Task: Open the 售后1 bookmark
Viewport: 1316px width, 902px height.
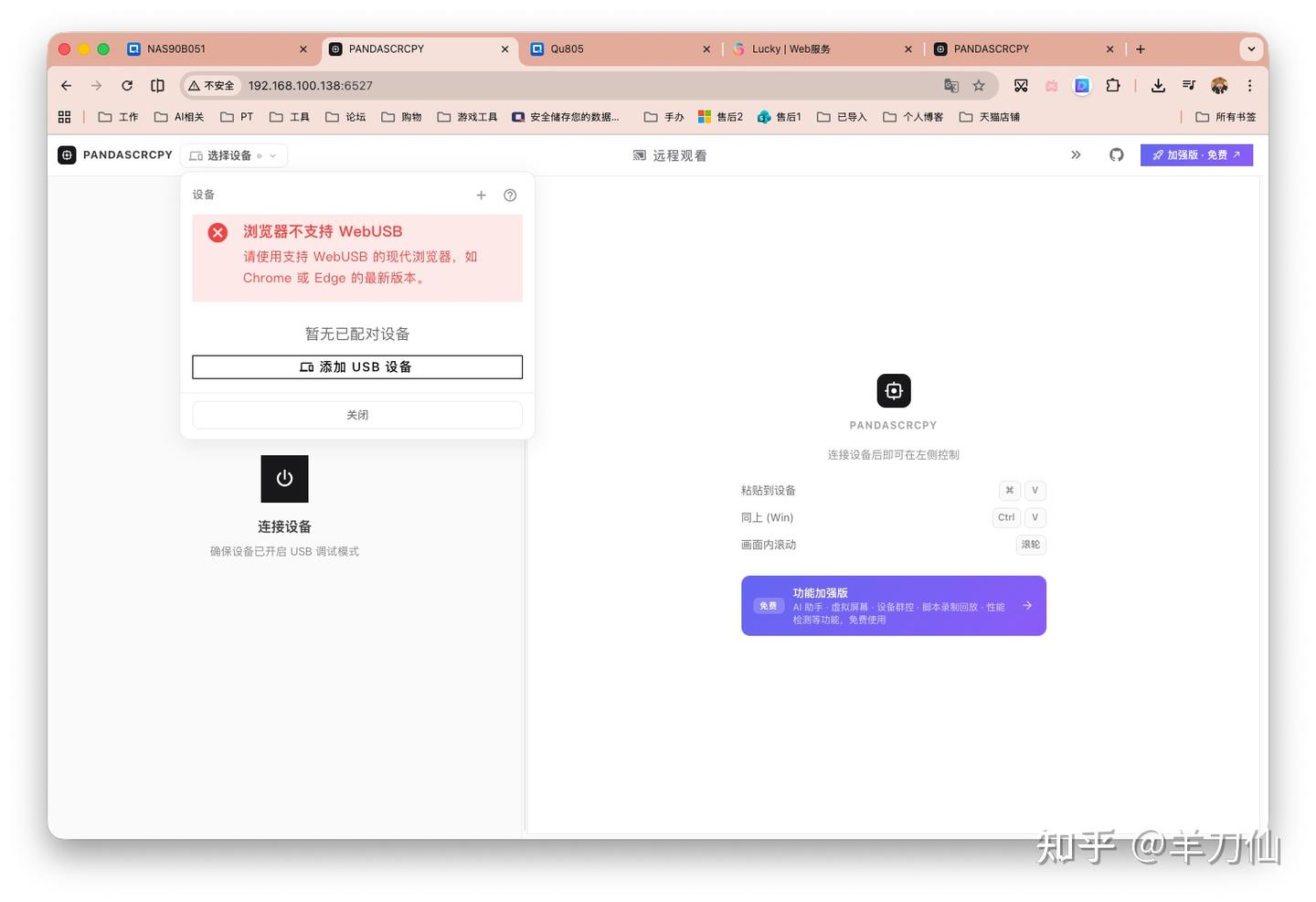Action: pyautogui.click(x=780, y=117)
